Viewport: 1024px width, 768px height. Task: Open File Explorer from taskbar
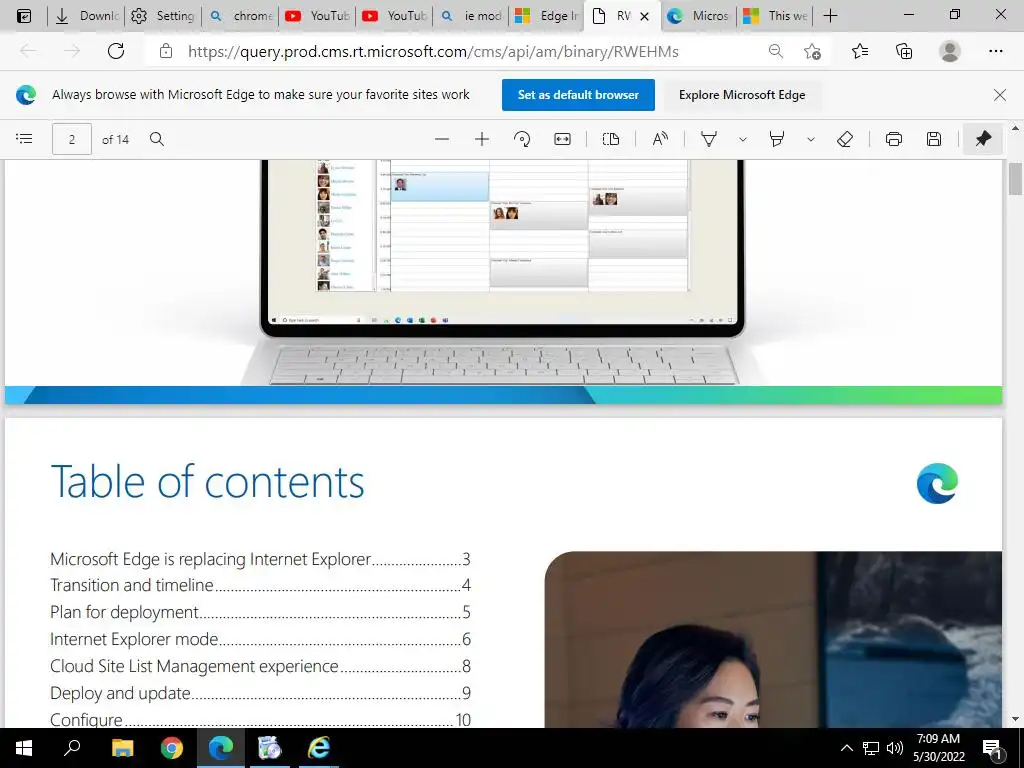(x=122, y=748)
